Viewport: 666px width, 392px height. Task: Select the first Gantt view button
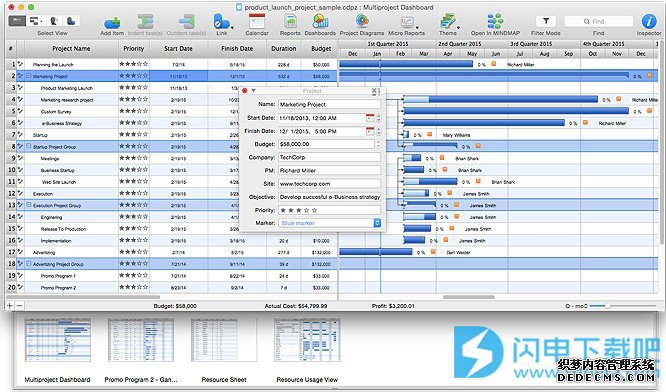pos(17,20)
